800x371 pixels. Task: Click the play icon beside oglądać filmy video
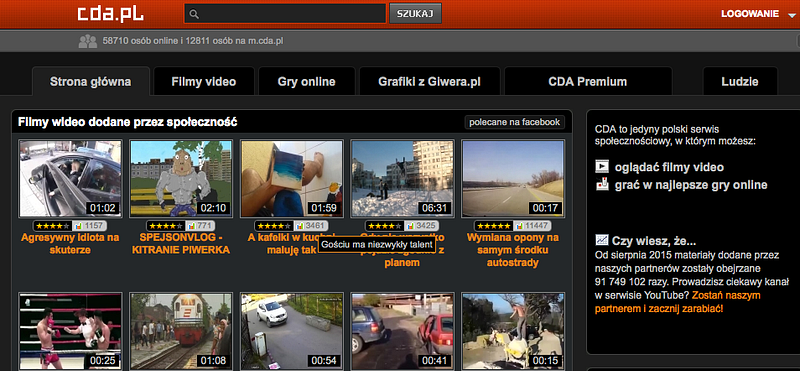(602, 167)
